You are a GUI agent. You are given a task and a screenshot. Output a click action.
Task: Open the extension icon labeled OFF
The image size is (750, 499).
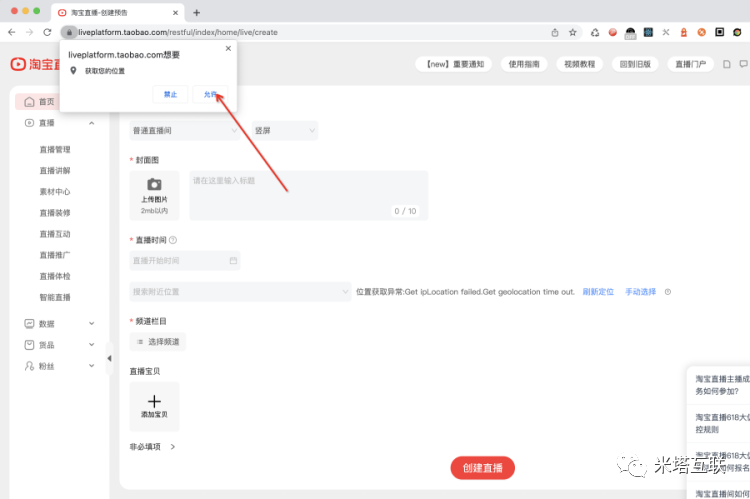pos(630,33)
